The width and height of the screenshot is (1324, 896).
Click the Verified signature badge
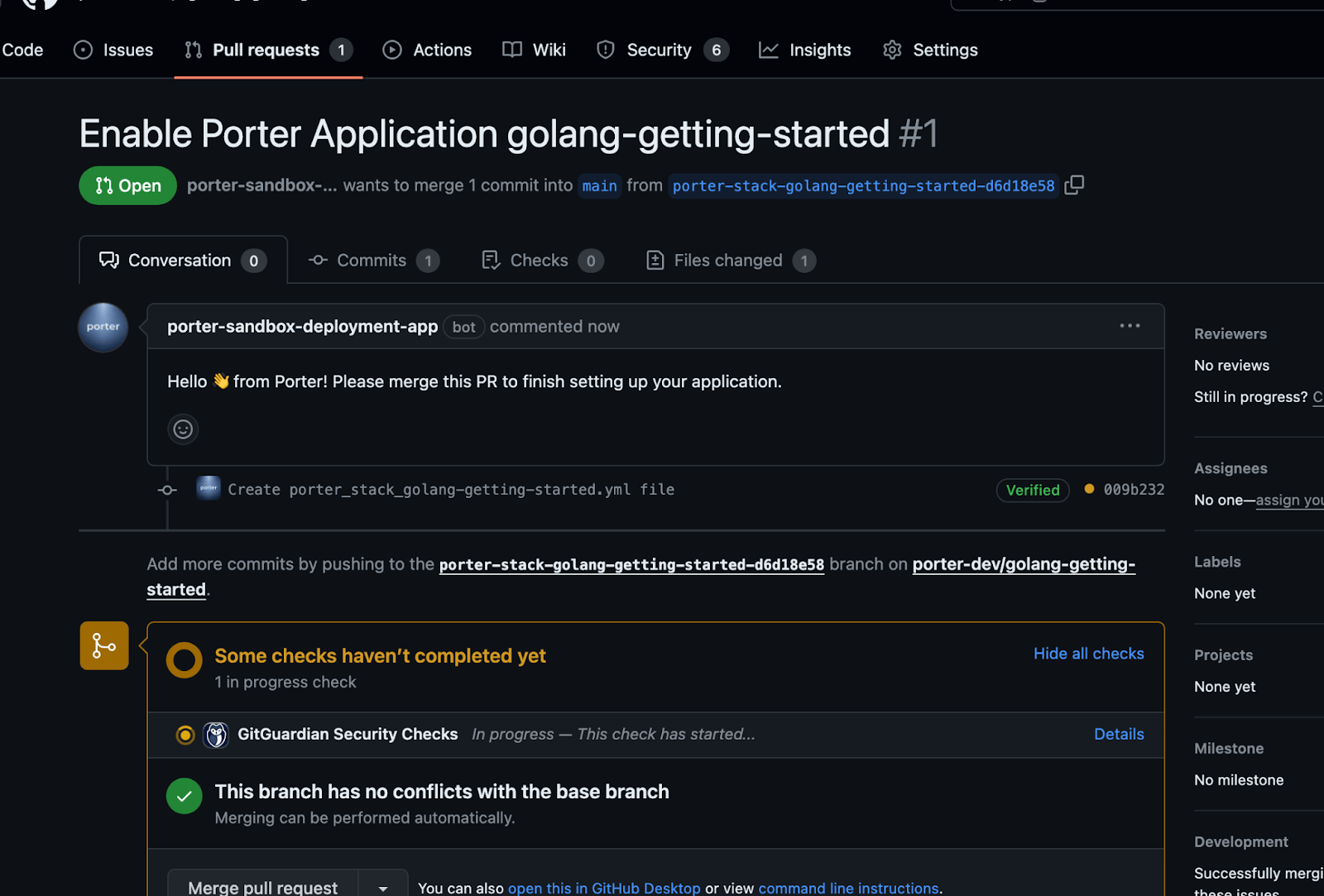1033,490
